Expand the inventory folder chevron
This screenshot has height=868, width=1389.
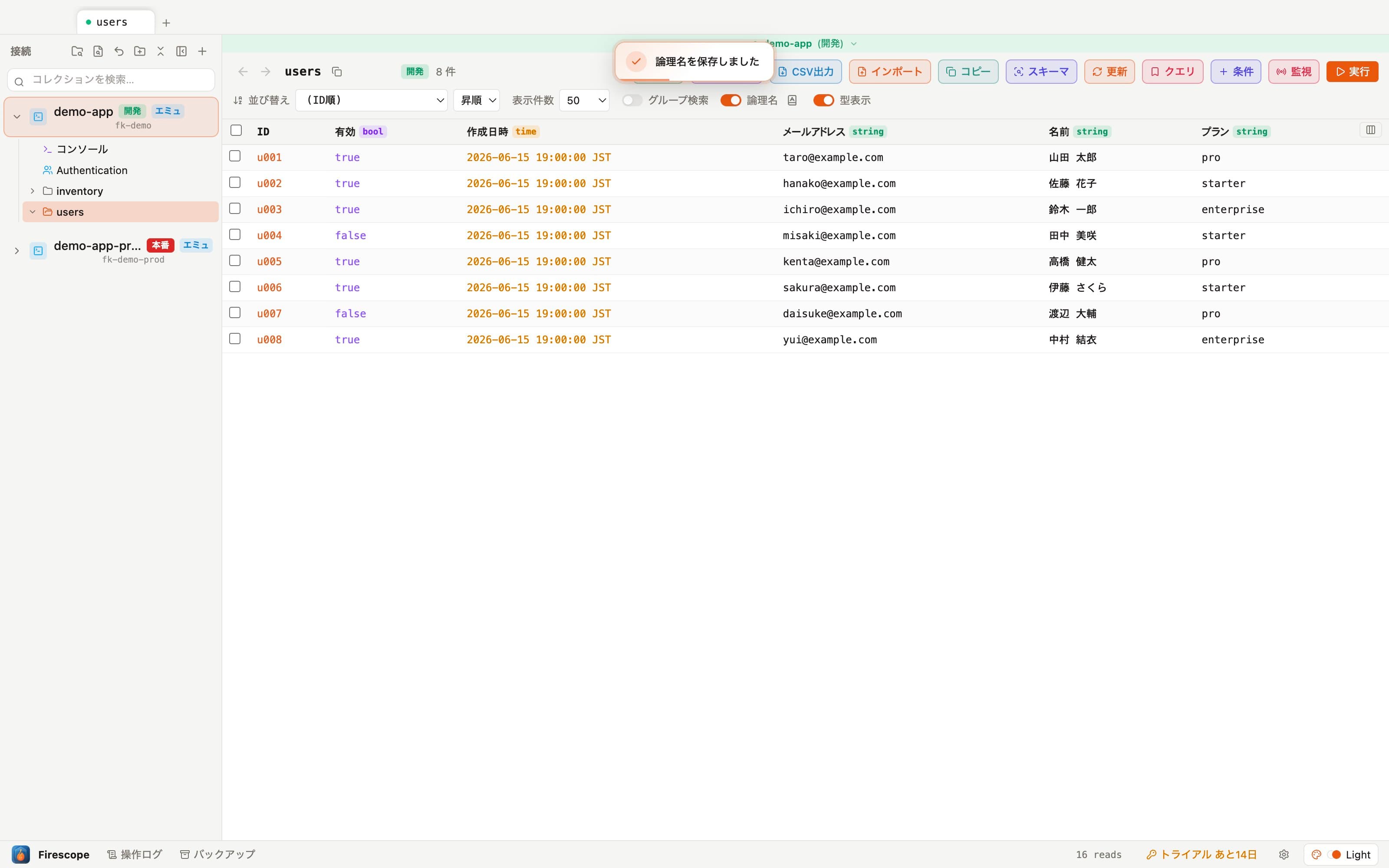click(33, 191)
